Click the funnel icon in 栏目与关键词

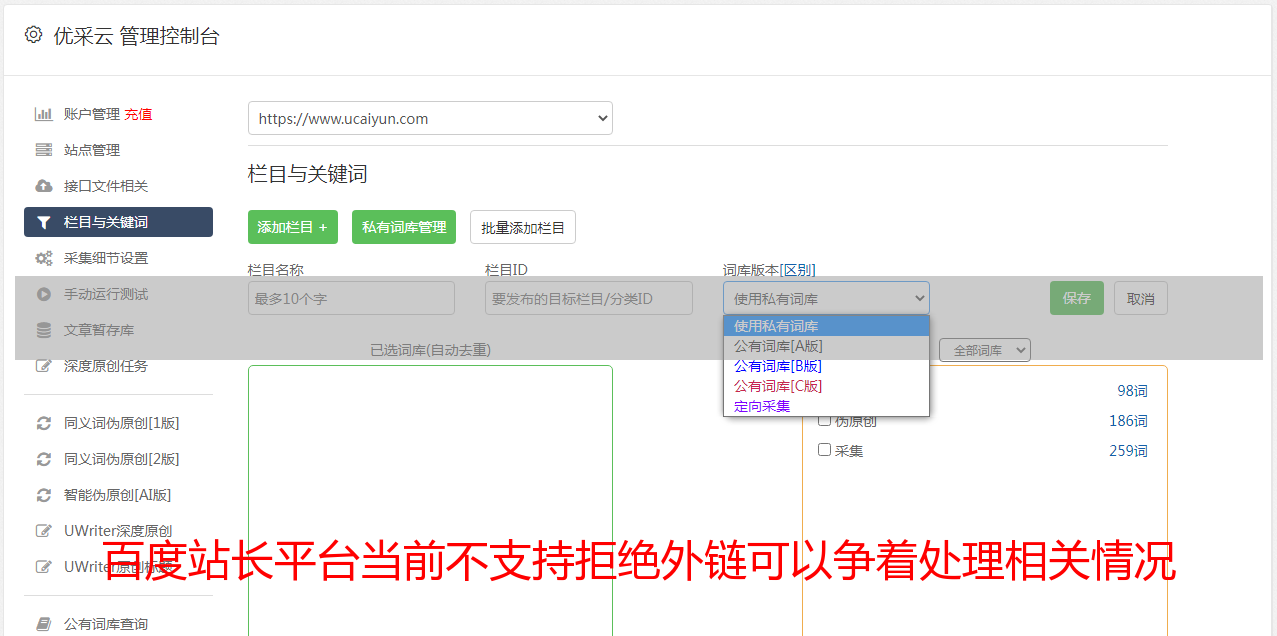pyautogui.click(x=43, y=222)
